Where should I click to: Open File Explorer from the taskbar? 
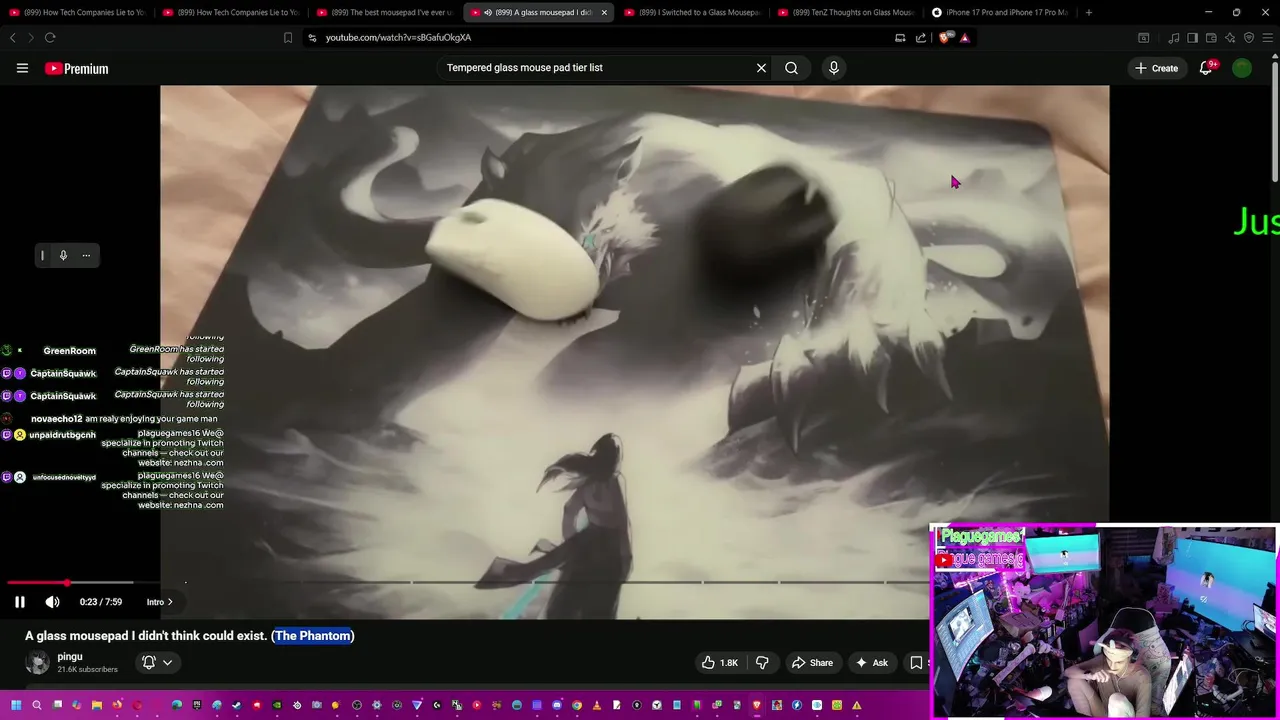(x=97, y=705)
